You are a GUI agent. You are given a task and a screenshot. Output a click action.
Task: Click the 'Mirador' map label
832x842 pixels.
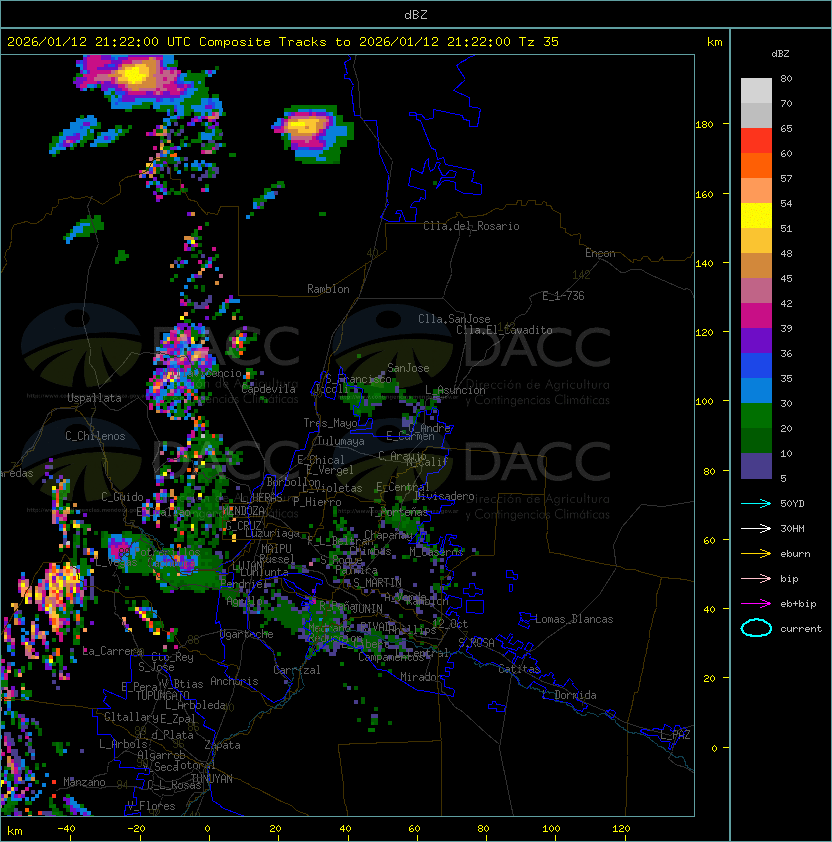tap(422, 677)
